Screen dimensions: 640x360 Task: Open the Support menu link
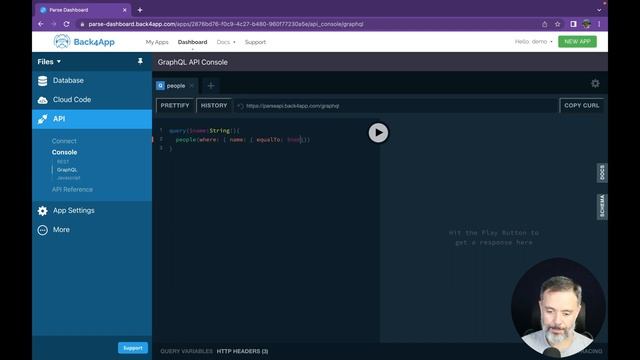point(255,42)
